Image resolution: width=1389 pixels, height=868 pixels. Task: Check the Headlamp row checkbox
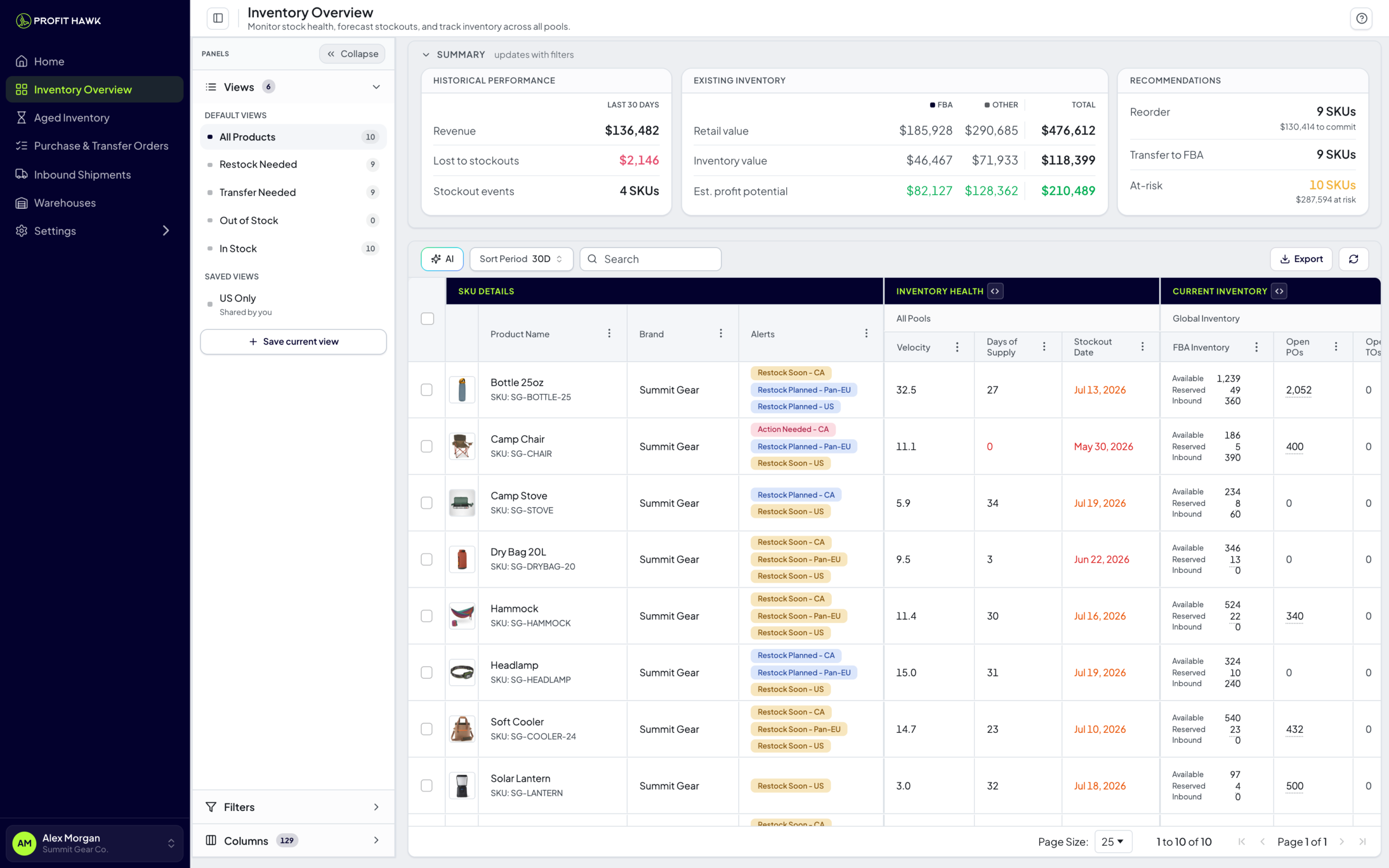[x=426, y=672]
